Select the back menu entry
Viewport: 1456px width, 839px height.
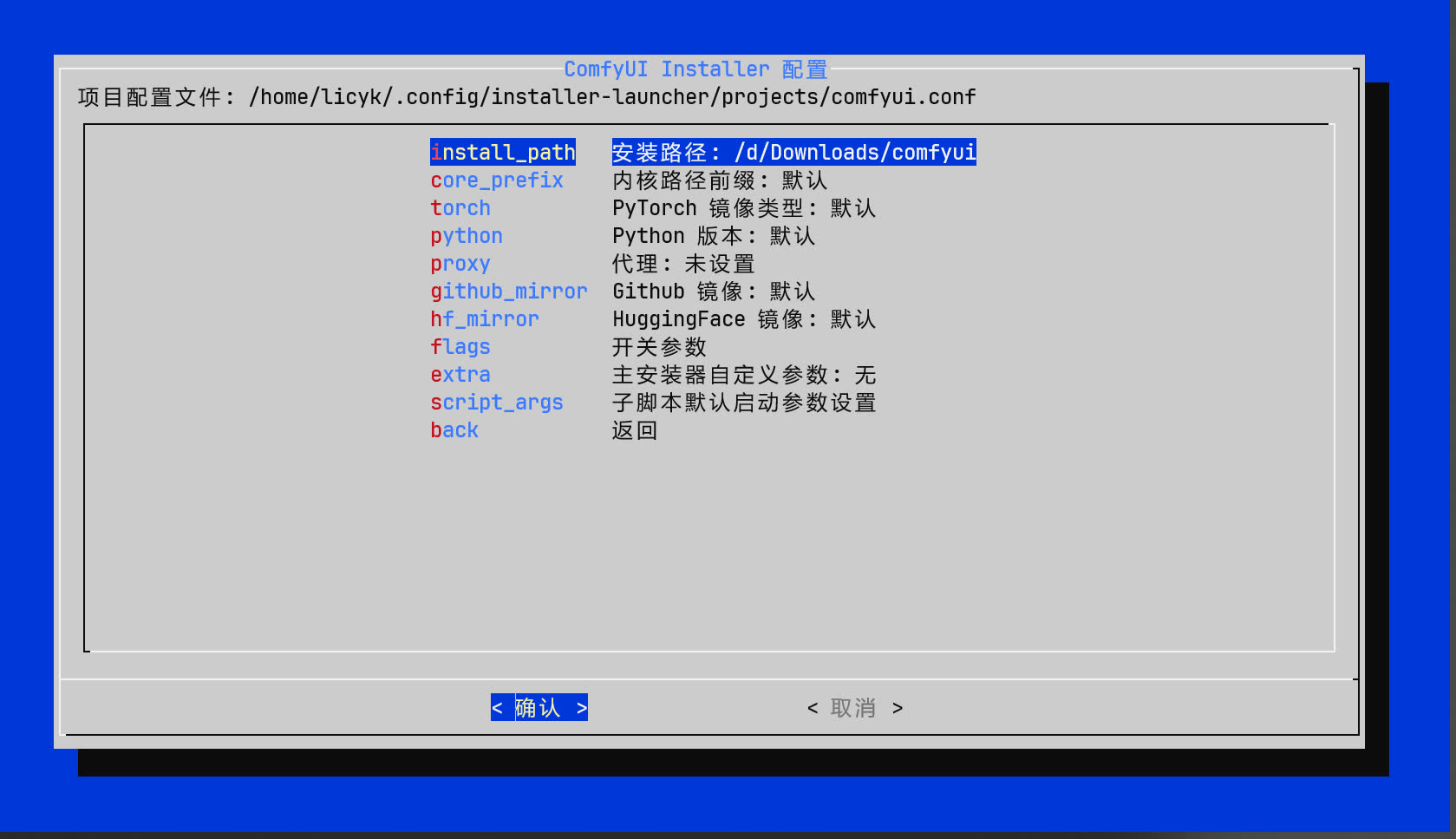[454, 430]
